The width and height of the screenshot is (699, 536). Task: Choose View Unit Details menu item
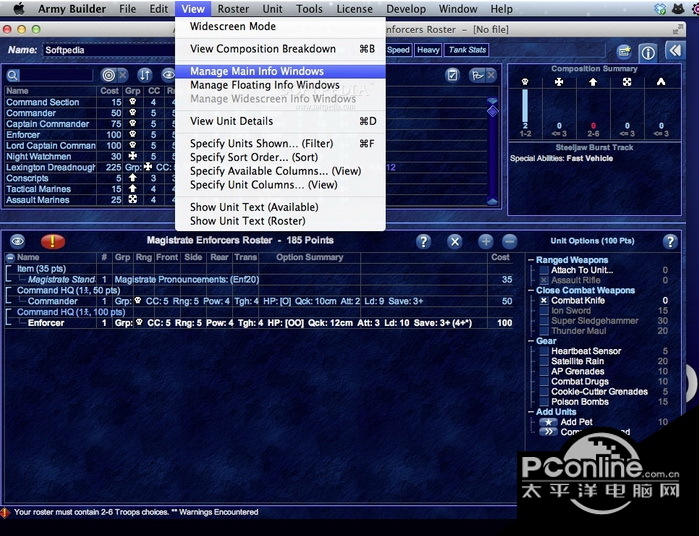[x=280, y=121]
